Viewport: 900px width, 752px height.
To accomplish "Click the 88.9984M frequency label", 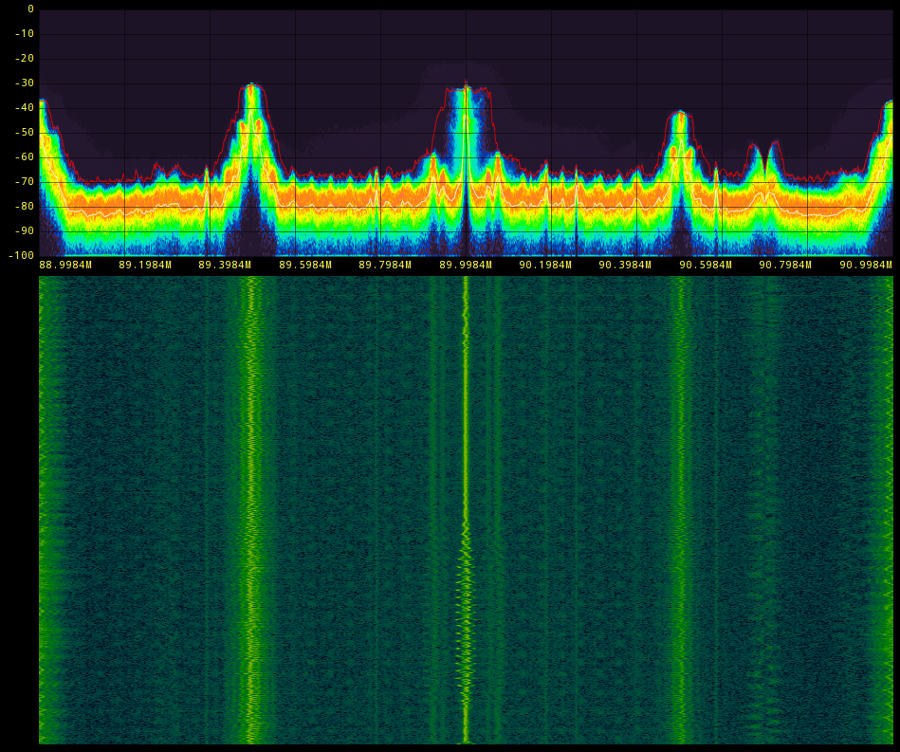I will 65,265.
